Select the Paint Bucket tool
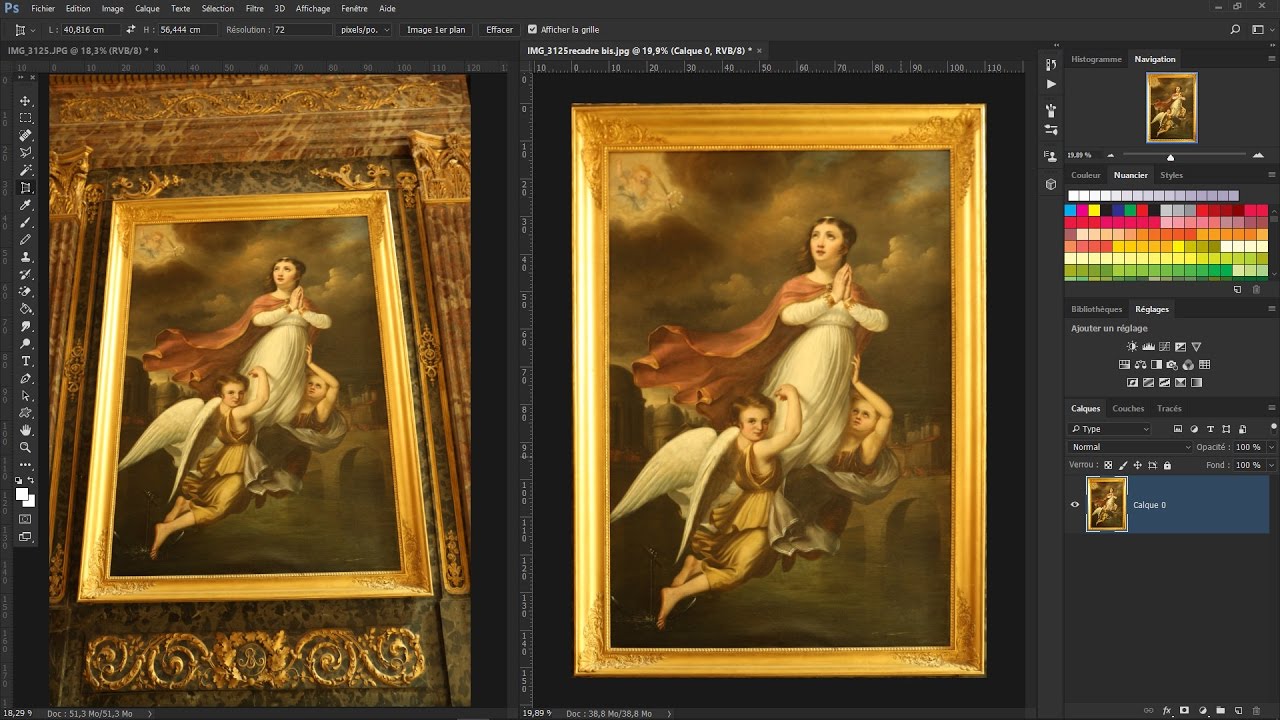Image resolution: width=1280 pixels, height=720 pixels. click(x=26, y=309)
